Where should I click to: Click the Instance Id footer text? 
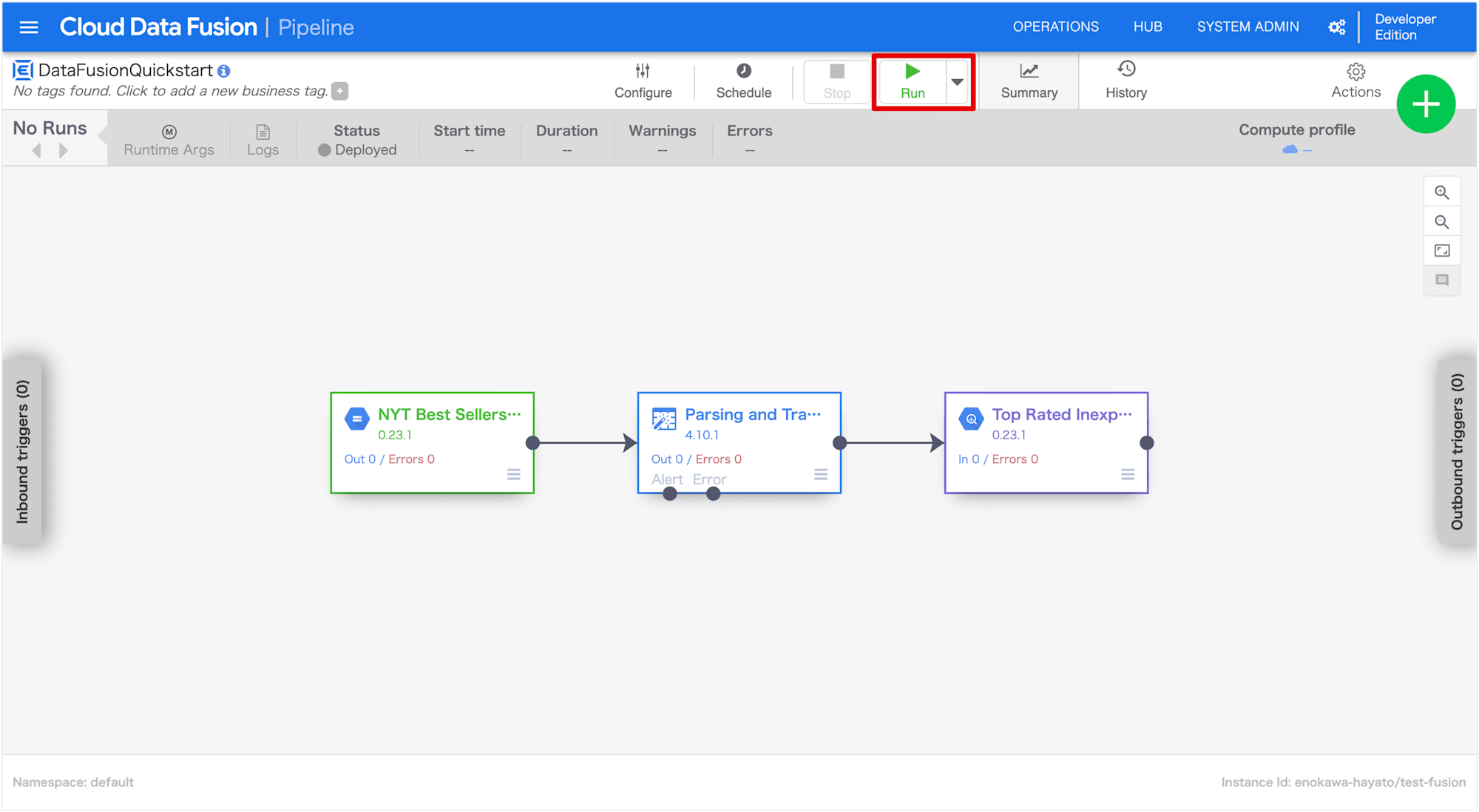(1343, 782)
